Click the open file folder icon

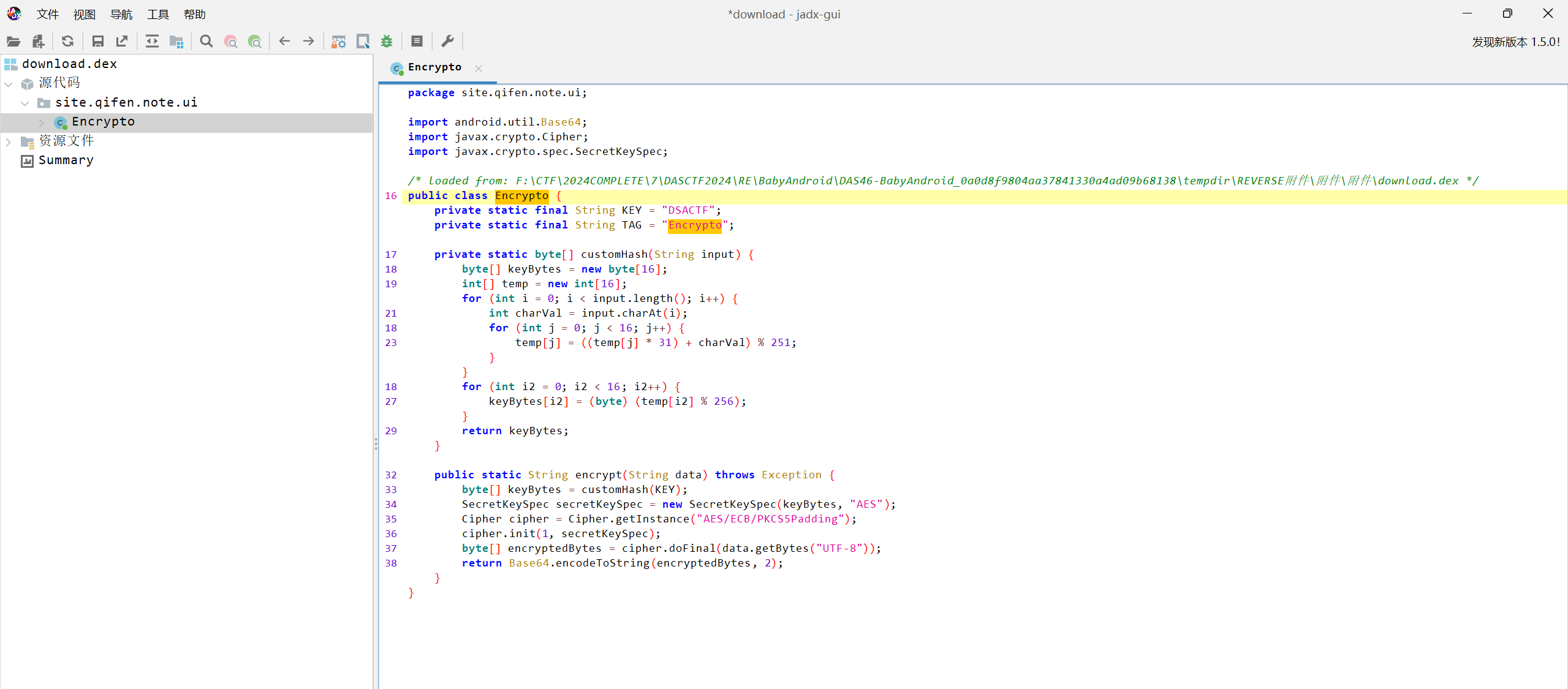pyautogui.click(x=13, y=41)
